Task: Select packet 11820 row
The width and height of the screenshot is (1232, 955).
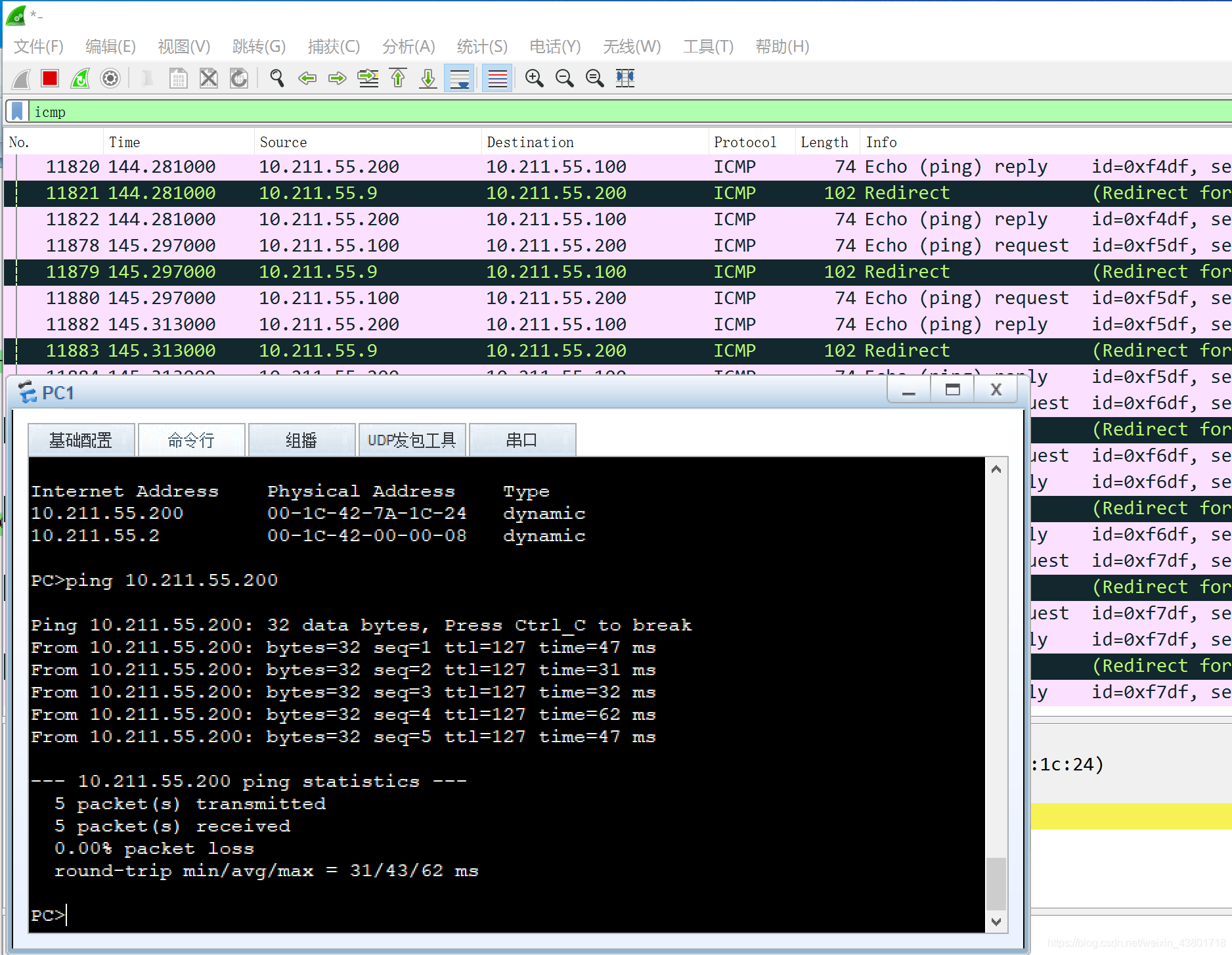Action: 617,167
